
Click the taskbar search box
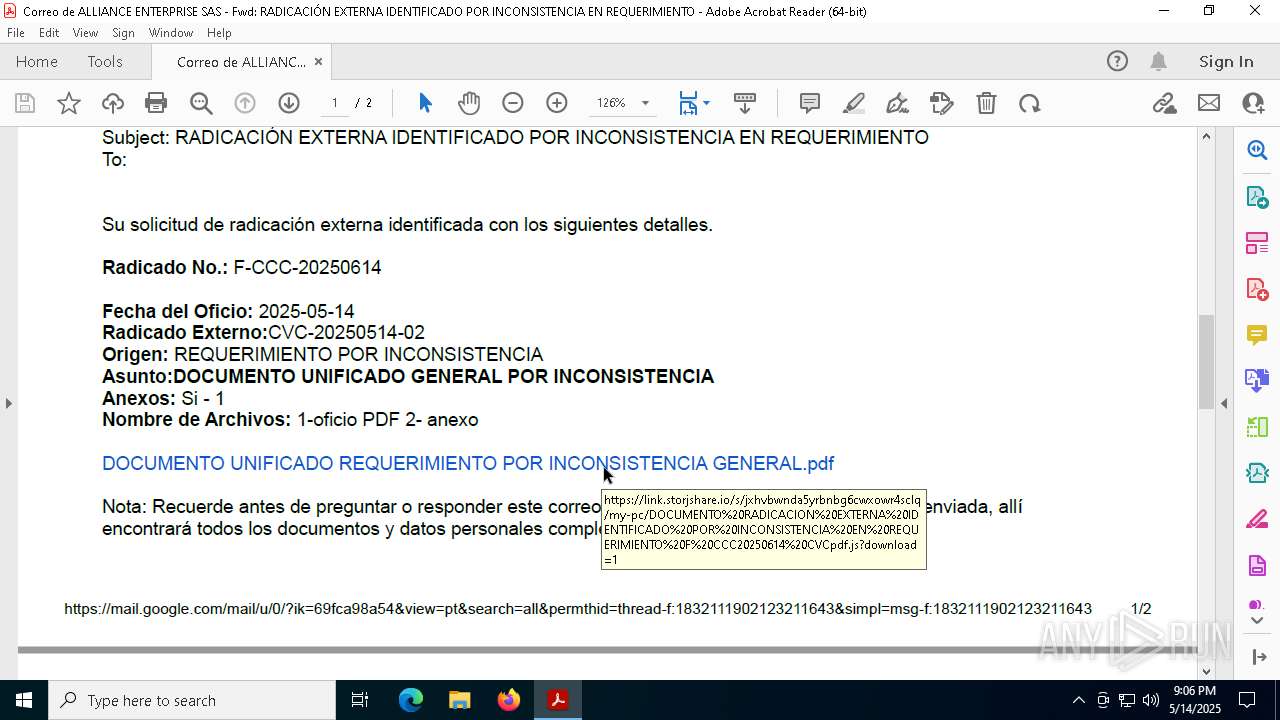tap(192, 700)
